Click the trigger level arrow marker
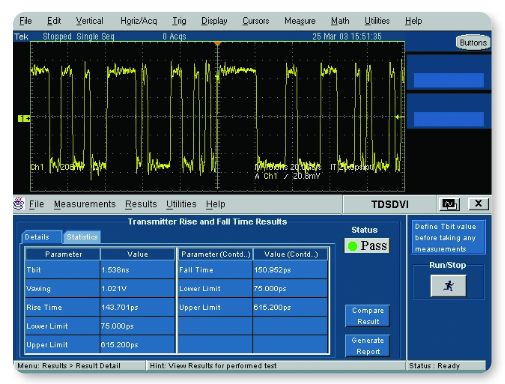This screenshot has height=384, width=505. click(x=397, y=117)
